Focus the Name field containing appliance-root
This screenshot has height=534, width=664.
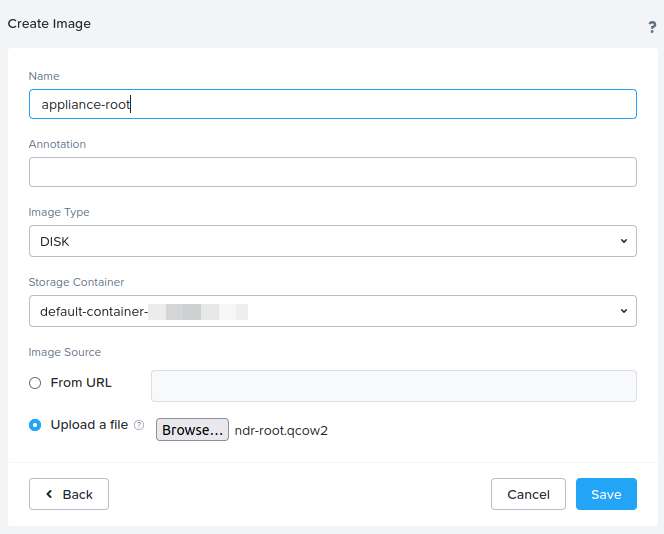coord(332,104)
